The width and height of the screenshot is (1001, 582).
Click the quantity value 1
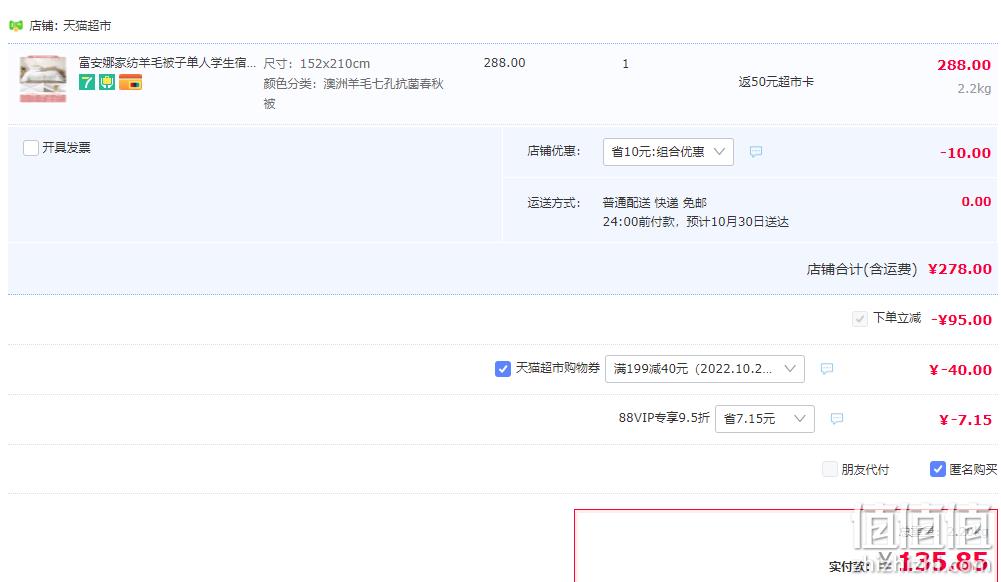(626, 64)
